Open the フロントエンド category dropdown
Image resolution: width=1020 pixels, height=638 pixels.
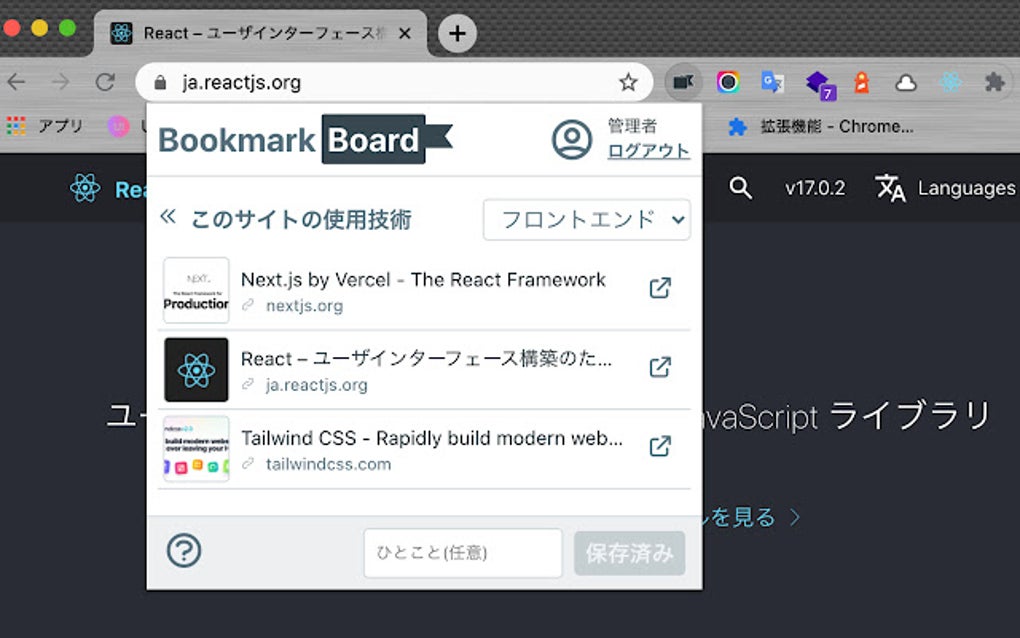point(586,220)
